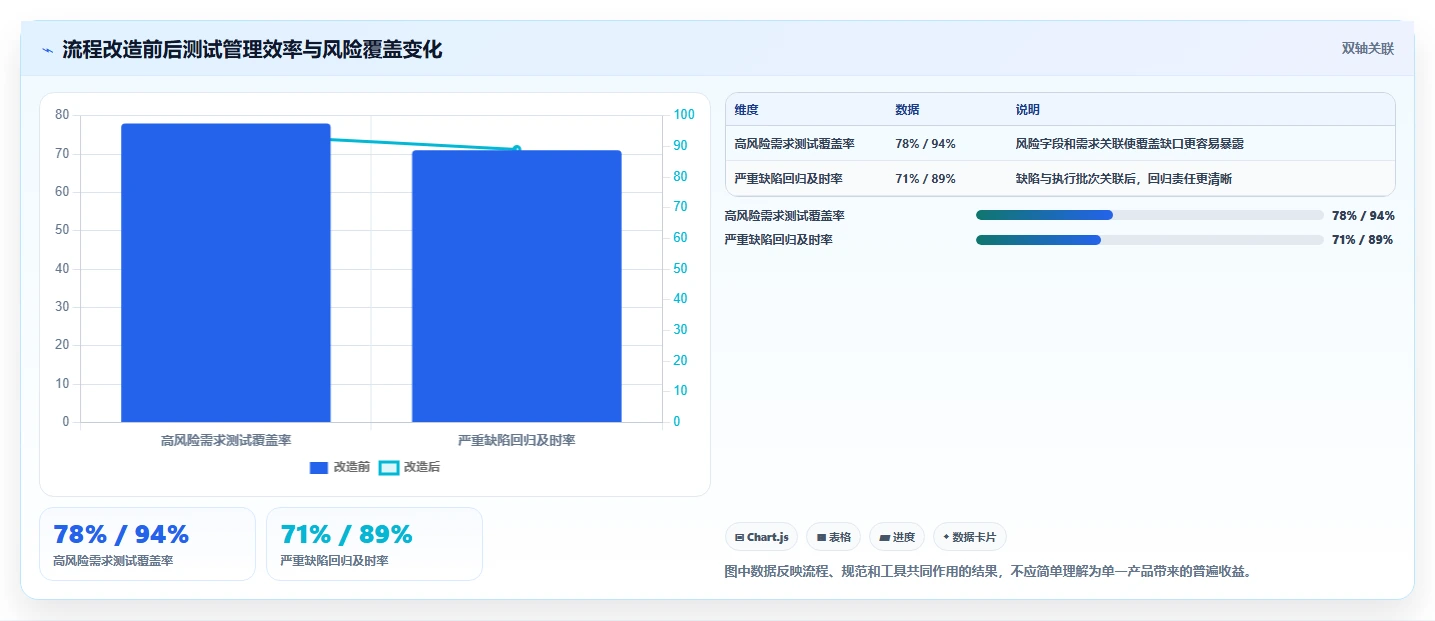The image size is (1435, 621).
Task: Click the progress value 71% / 89%
Action: [1363, 239]
